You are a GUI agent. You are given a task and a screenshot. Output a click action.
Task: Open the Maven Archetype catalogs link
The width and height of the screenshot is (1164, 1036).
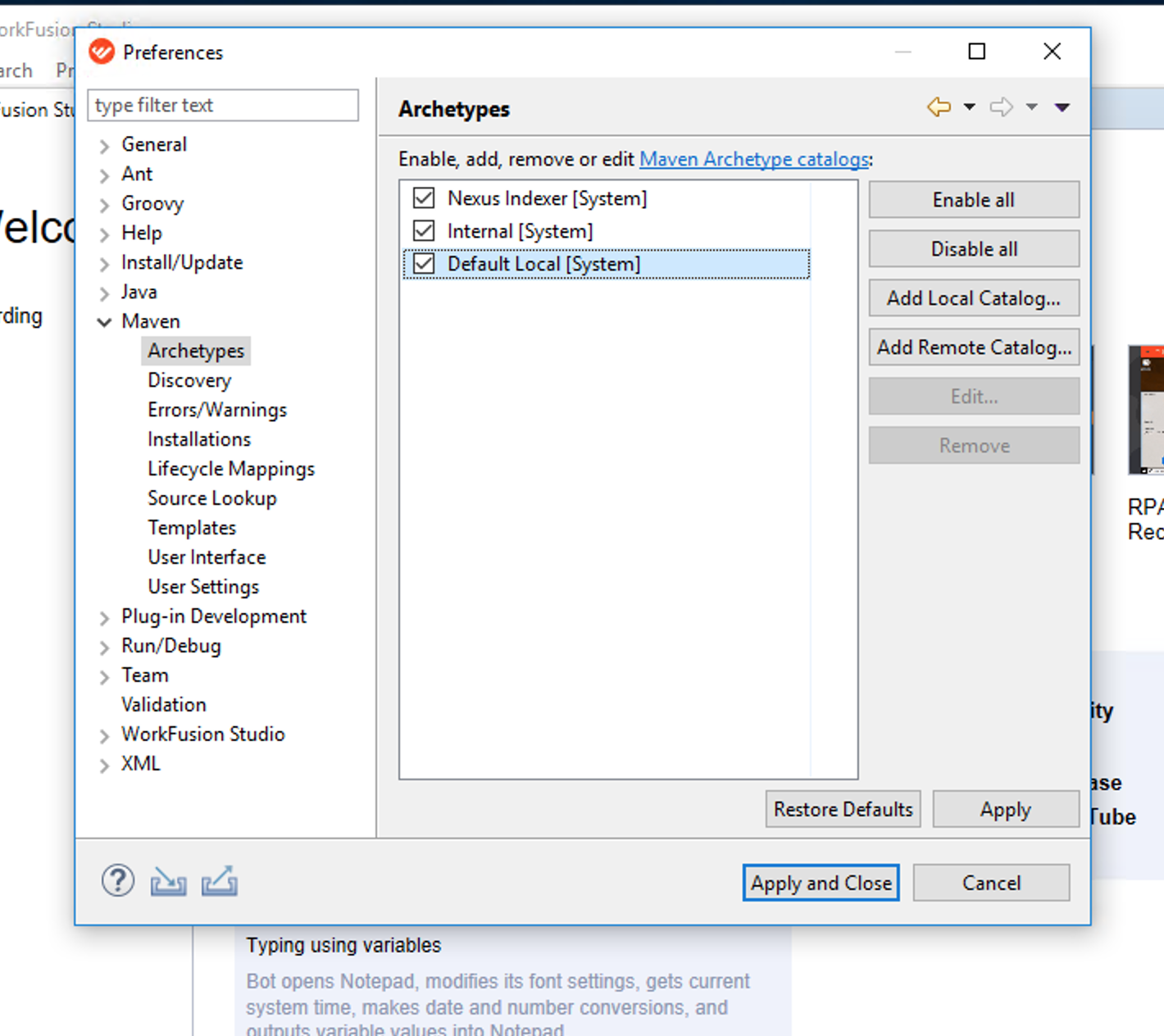[754, 159]
